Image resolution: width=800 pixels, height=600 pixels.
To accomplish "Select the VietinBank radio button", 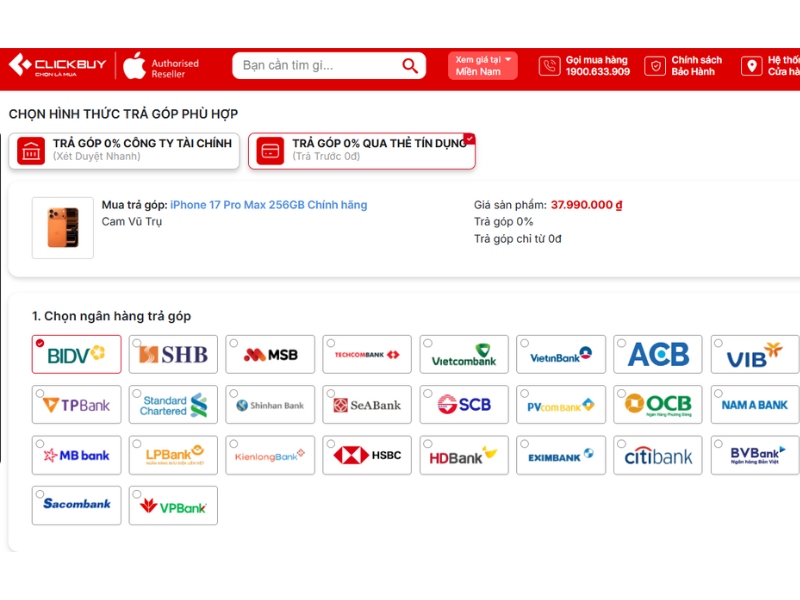I will pos(524,343).
